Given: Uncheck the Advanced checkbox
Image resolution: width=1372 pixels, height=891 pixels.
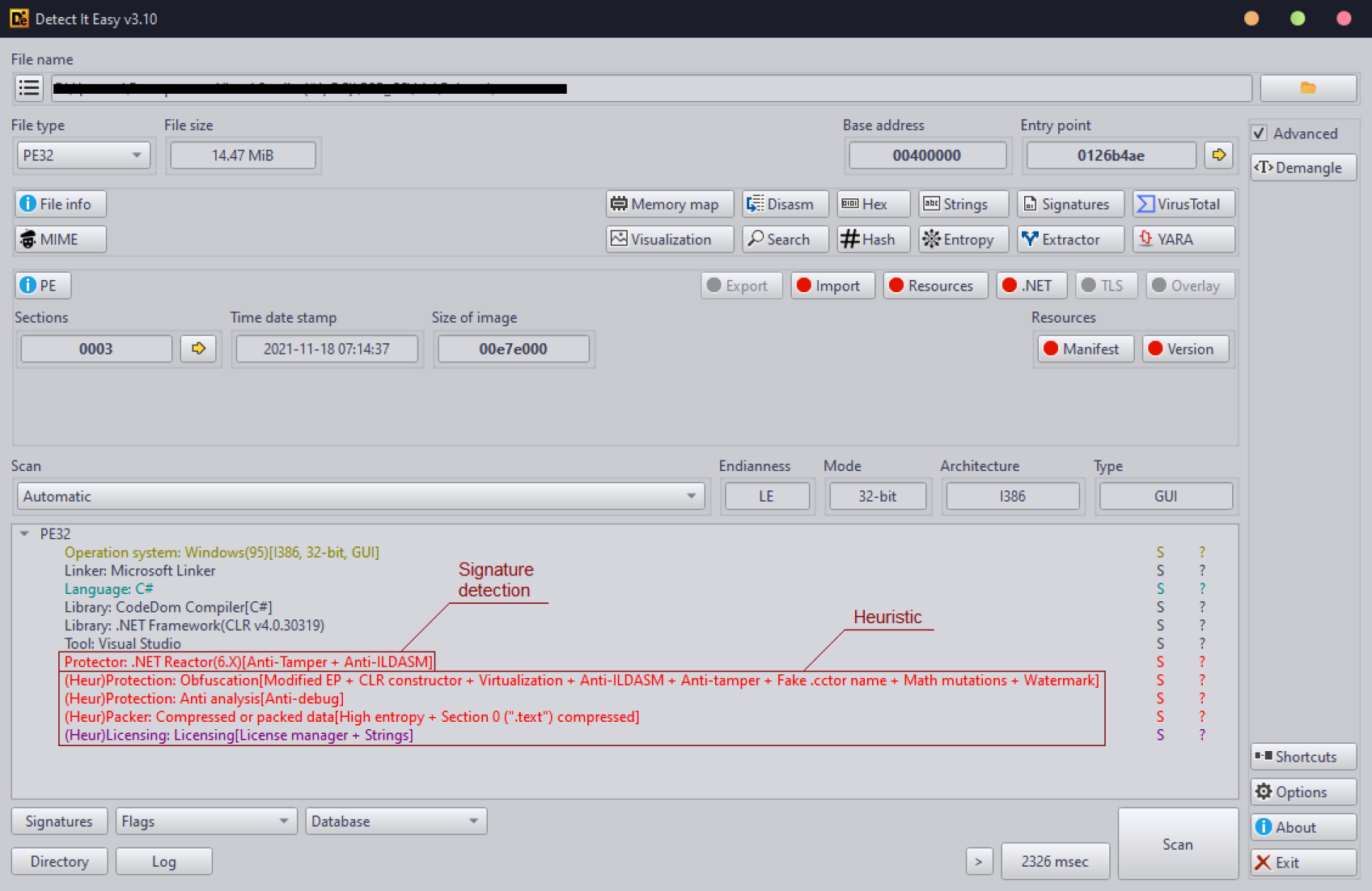Looking at the screenshot, I should point(1260,134).
